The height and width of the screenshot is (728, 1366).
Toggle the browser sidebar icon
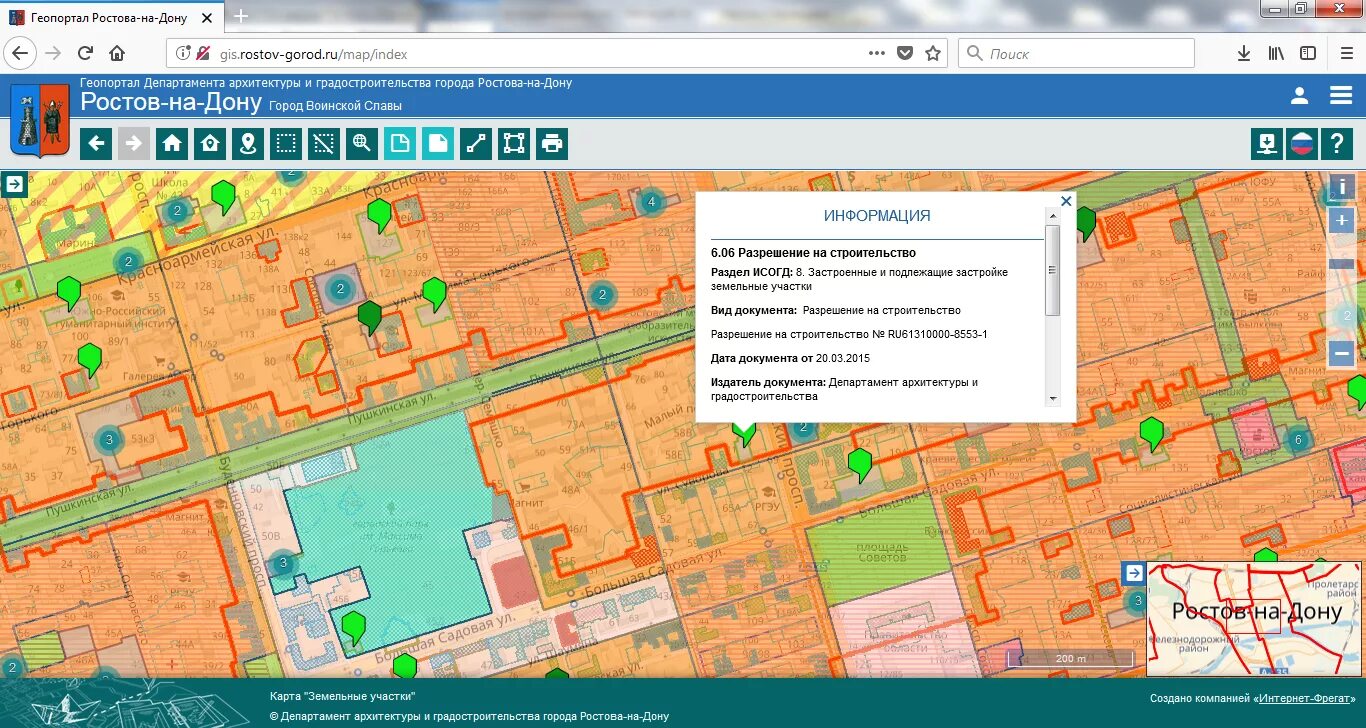1307,54
